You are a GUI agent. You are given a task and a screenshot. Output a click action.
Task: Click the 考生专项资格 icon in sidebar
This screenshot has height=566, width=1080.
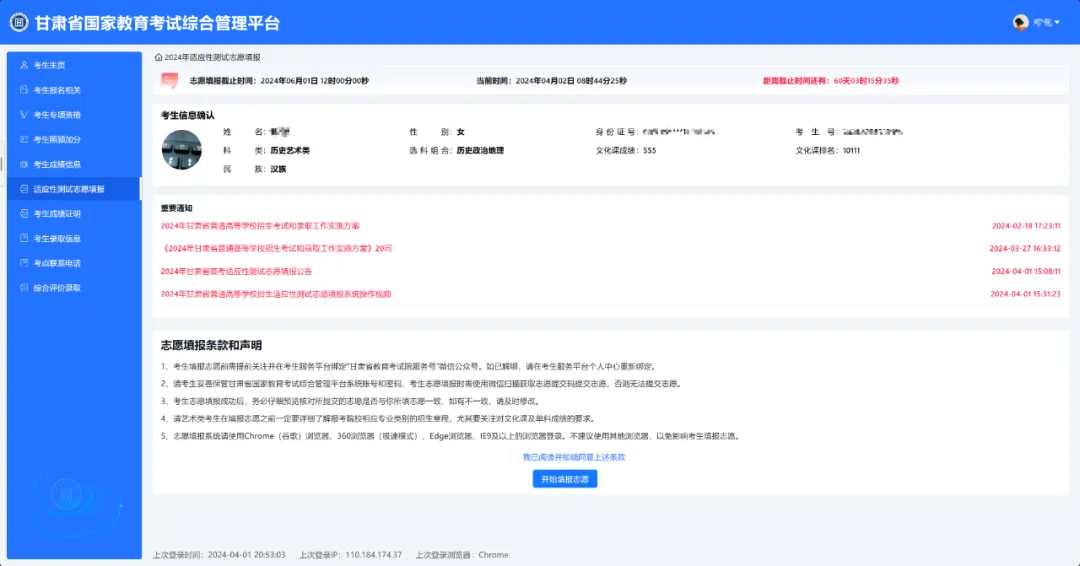click(x=25, y=115)
